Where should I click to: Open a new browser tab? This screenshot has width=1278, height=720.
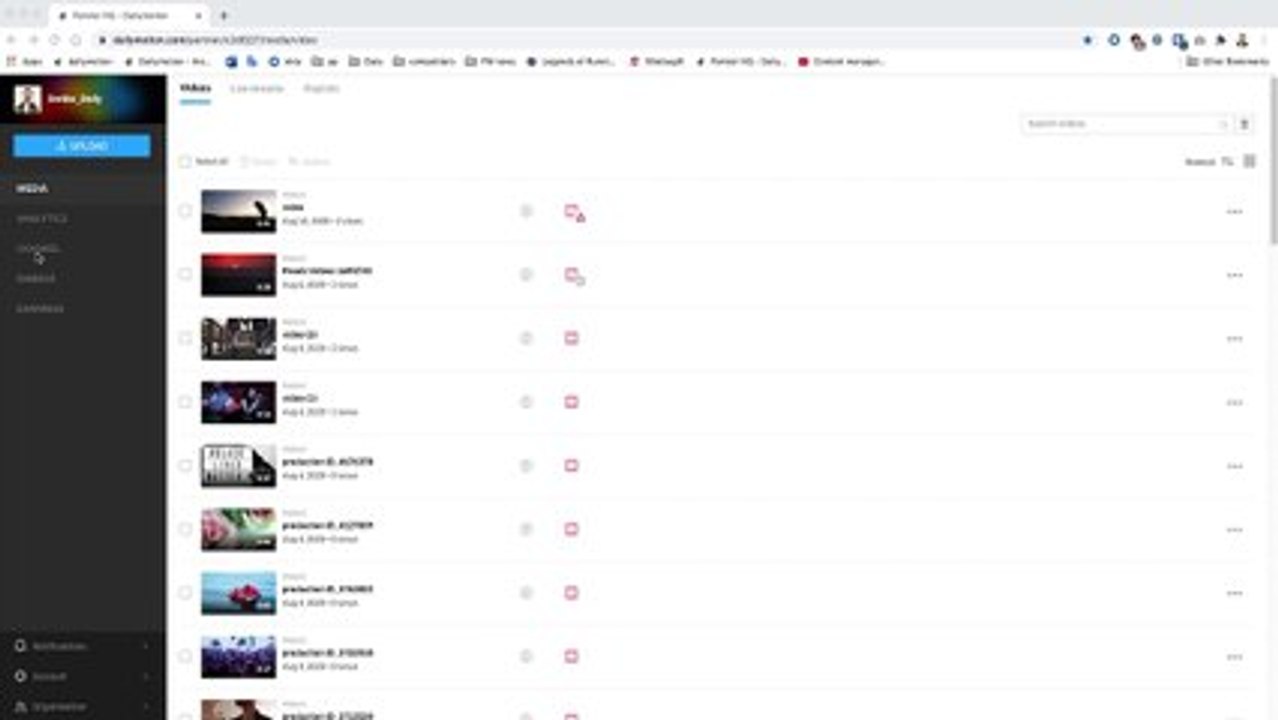(x=223, y=15)
